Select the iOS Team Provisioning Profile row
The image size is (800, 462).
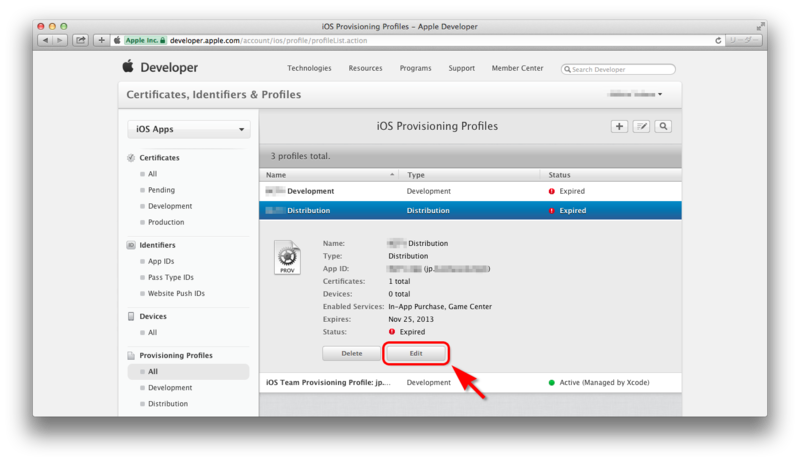[x=470, y=382]
